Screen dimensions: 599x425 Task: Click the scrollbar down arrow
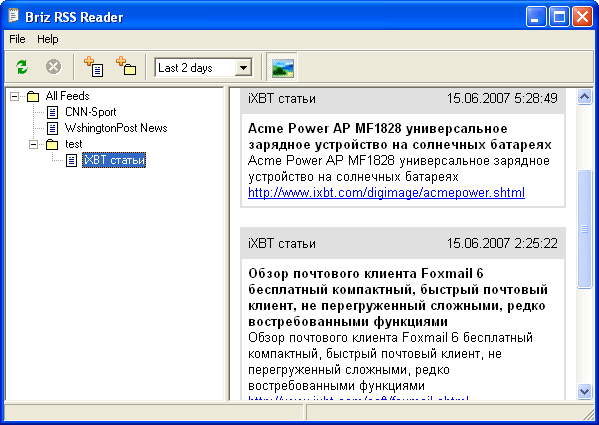[584, 392]
